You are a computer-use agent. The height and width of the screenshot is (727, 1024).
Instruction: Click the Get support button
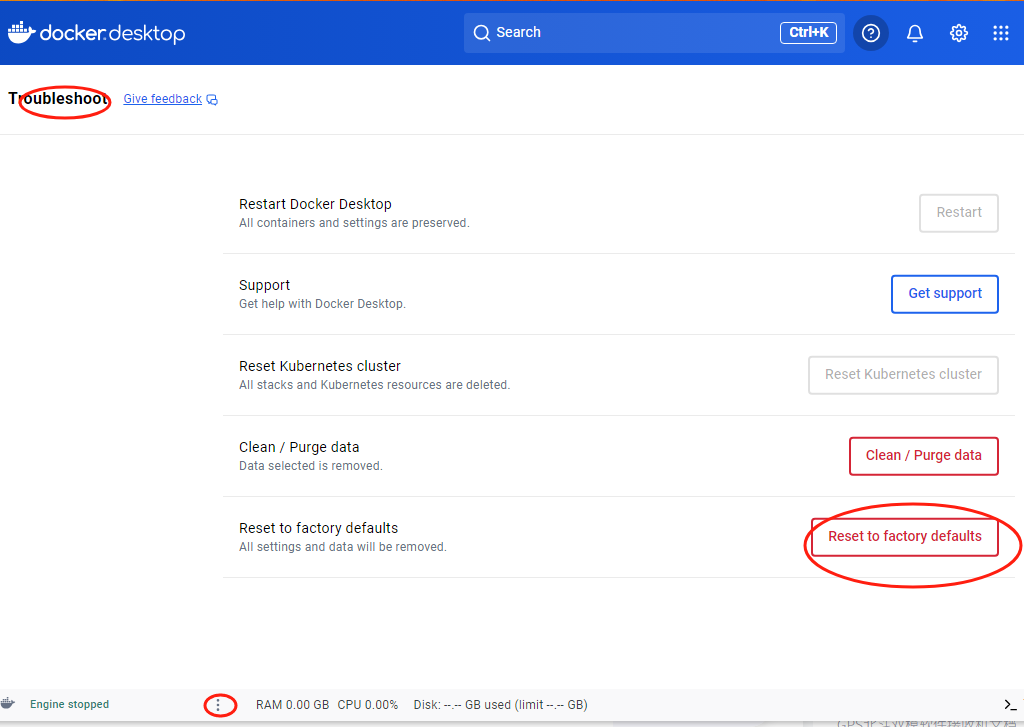point(945,294)
